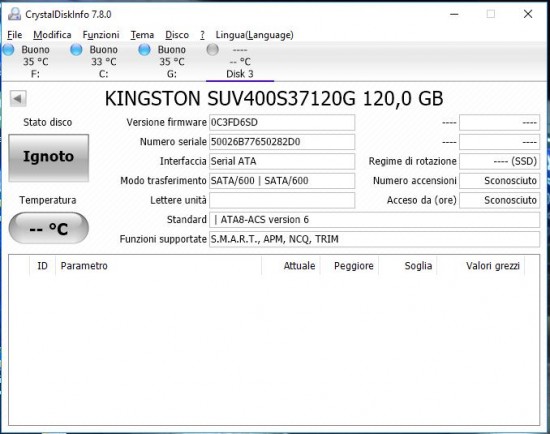
Task: Switch to the G: disk tab
Action: [x=172, y=61]
